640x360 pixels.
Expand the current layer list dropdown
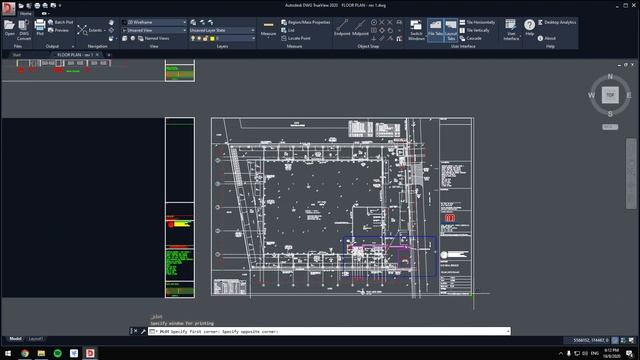(253, 38)
